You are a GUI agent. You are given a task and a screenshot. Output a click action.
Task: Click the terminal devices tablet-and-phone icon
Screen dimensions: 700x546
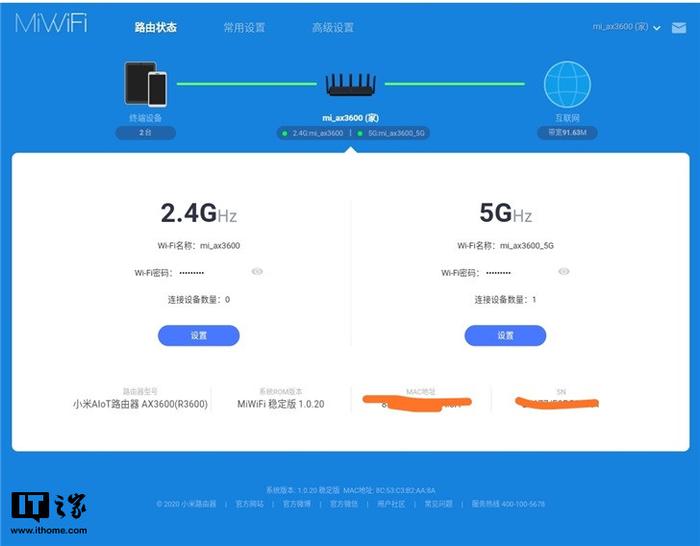(146, 84)
